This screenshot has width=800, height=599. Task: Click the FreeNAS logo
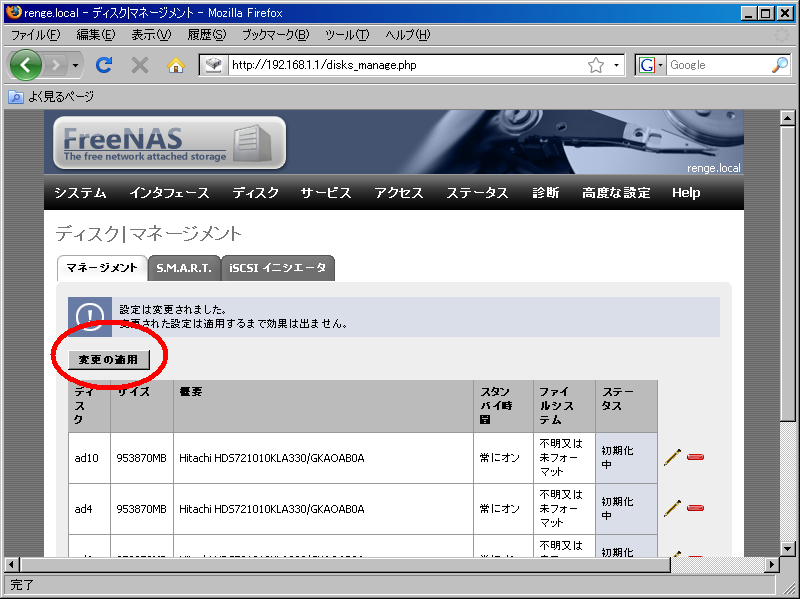(x=169, y=143)
